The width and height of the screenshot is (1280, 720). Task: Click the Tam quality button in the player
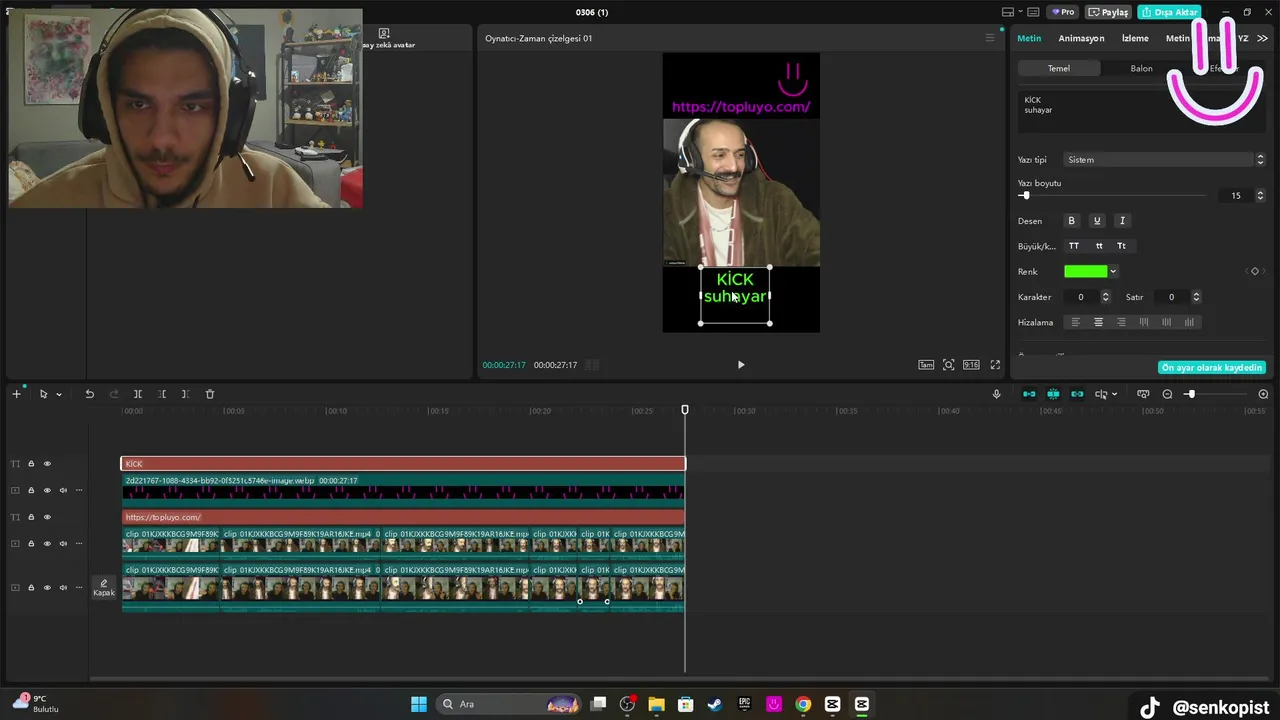point(926,365)
